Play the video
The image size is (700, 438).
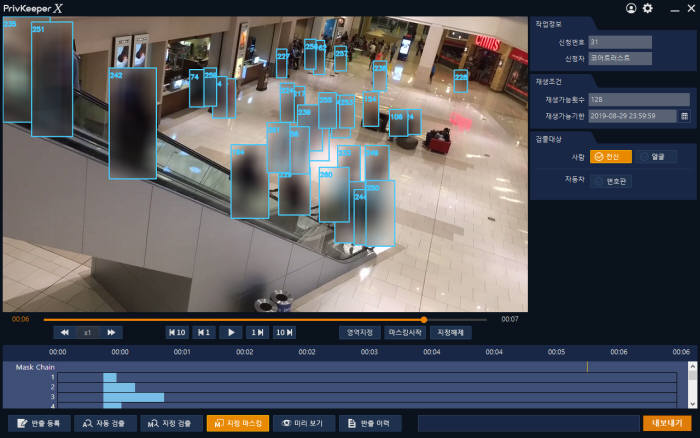(231, 332)
